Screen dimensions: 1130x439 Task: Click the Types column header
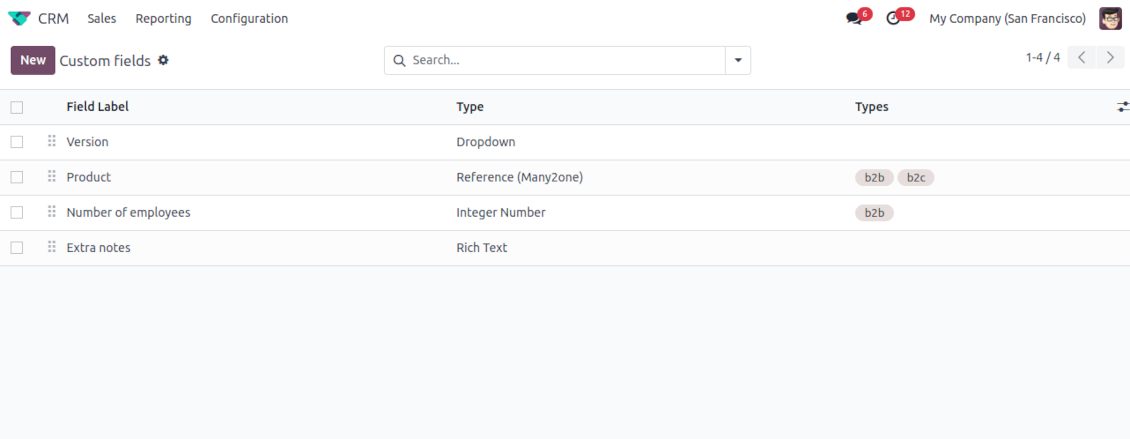point(872,107)
